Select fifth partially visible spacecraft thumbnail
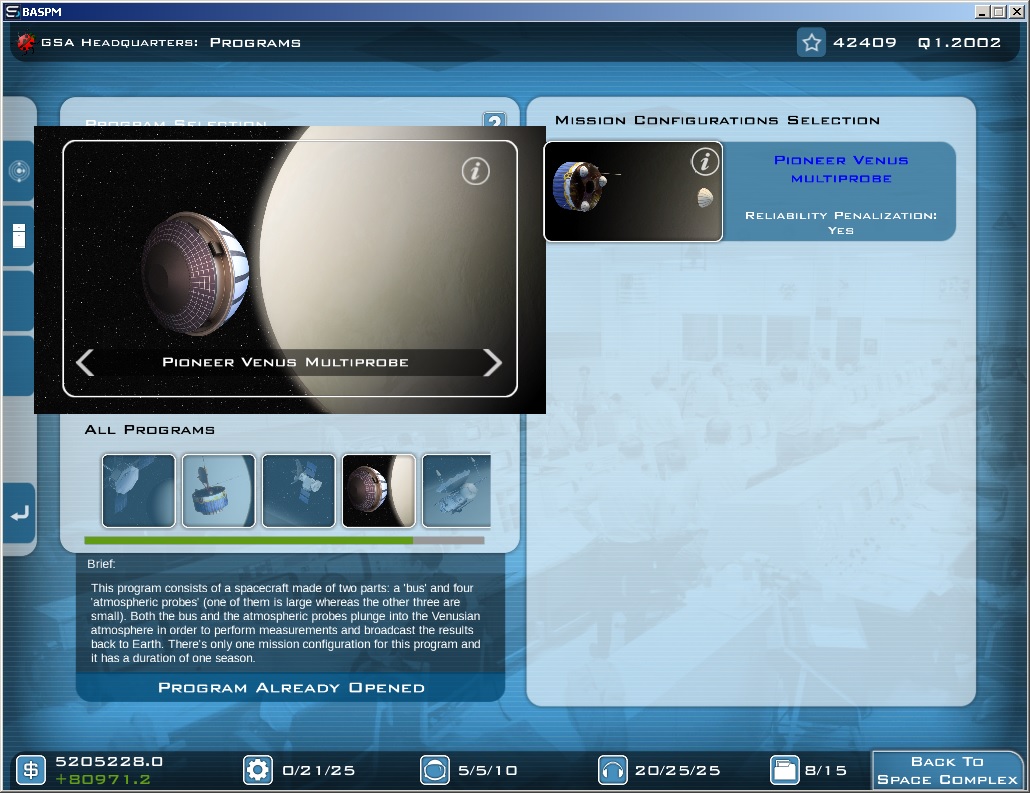Image resolution: width=1030 pixels, height=793 pixels. (457, 491)
